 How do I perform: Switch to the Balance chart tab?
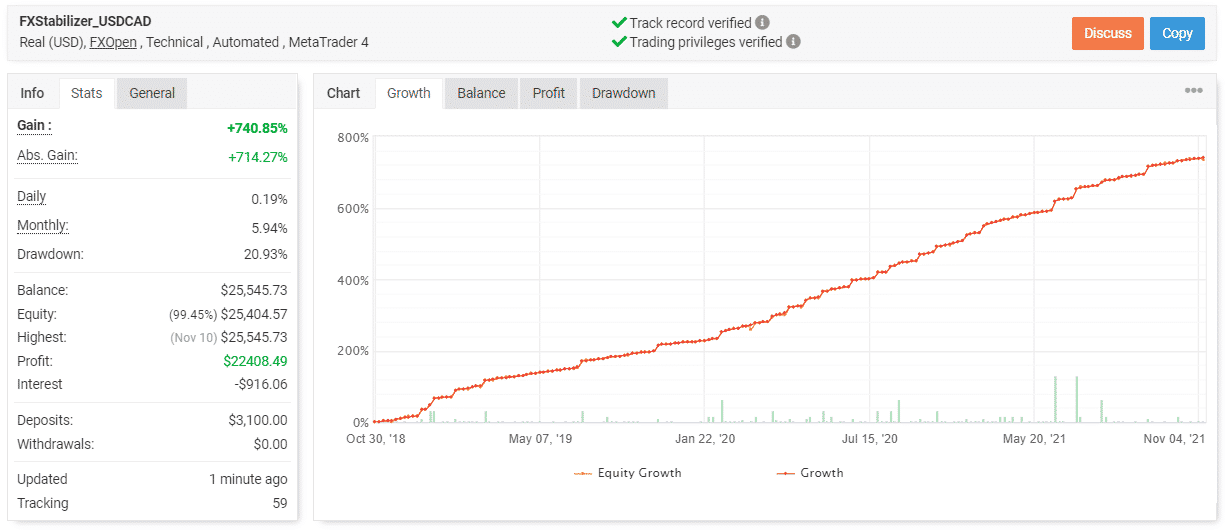tap(481, 93)
